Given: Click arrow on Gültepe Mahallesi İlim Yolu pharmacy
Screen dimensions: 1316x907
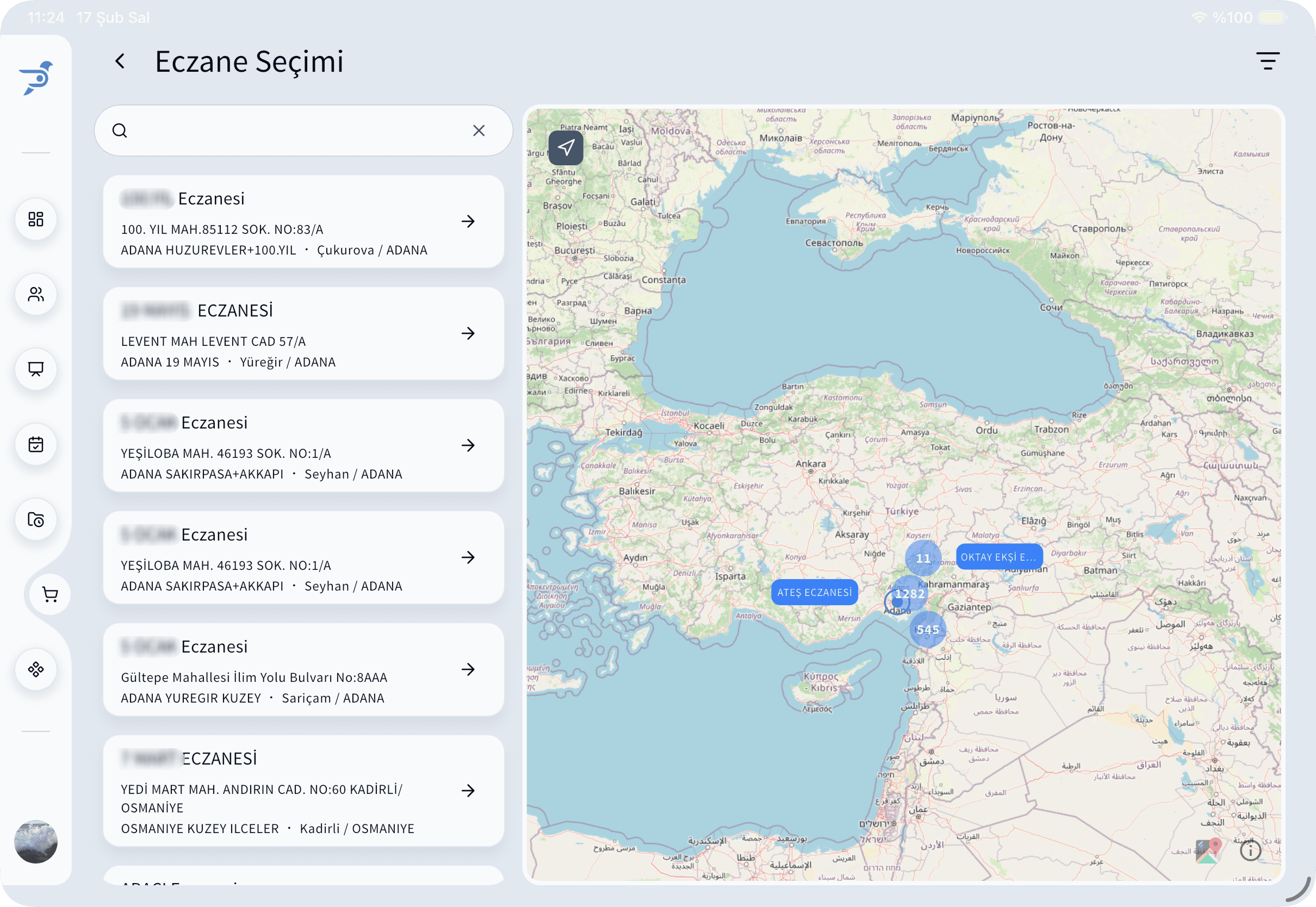Looking at the screenshot, I should click(468, 669).
